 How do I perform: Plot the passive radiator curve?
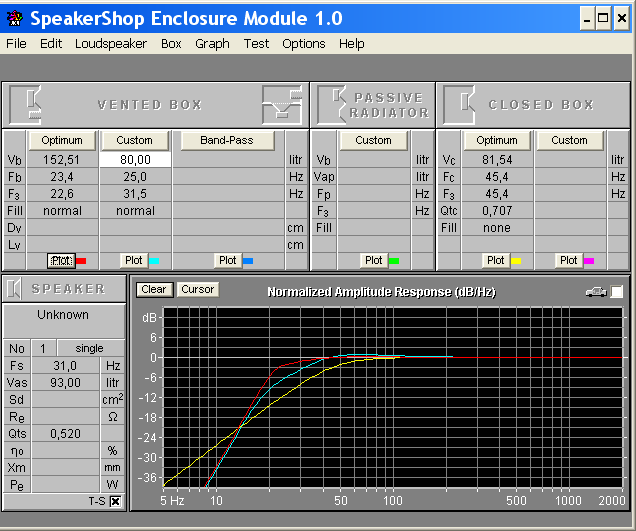(374, 260)
